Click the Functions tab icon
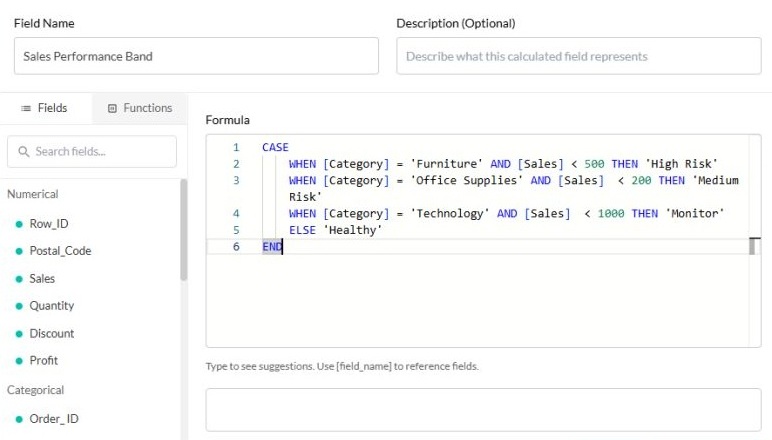This screenshot has width=772, height=440. (112, 108)
